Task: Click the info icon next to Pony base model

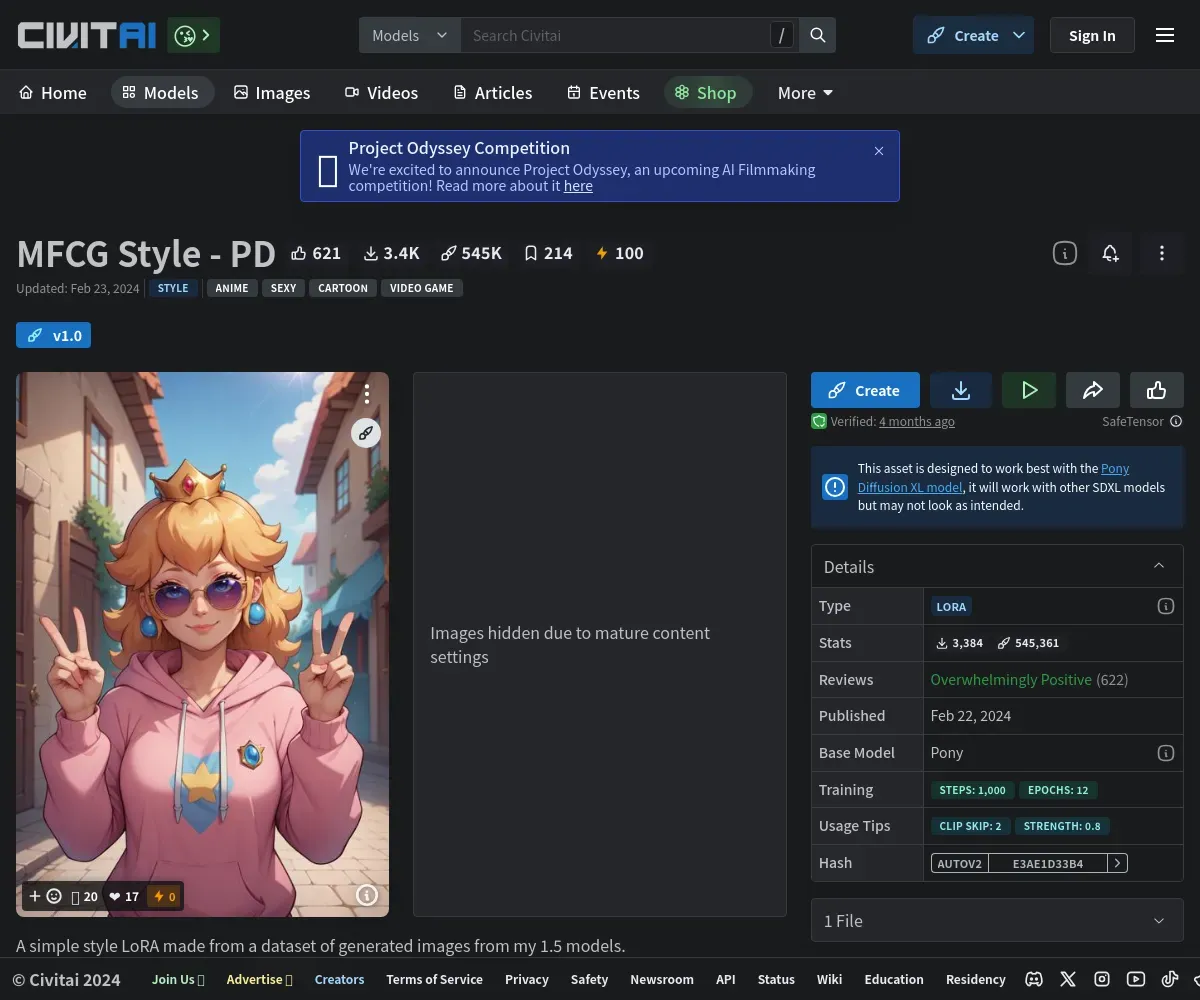Action: 1165,753
